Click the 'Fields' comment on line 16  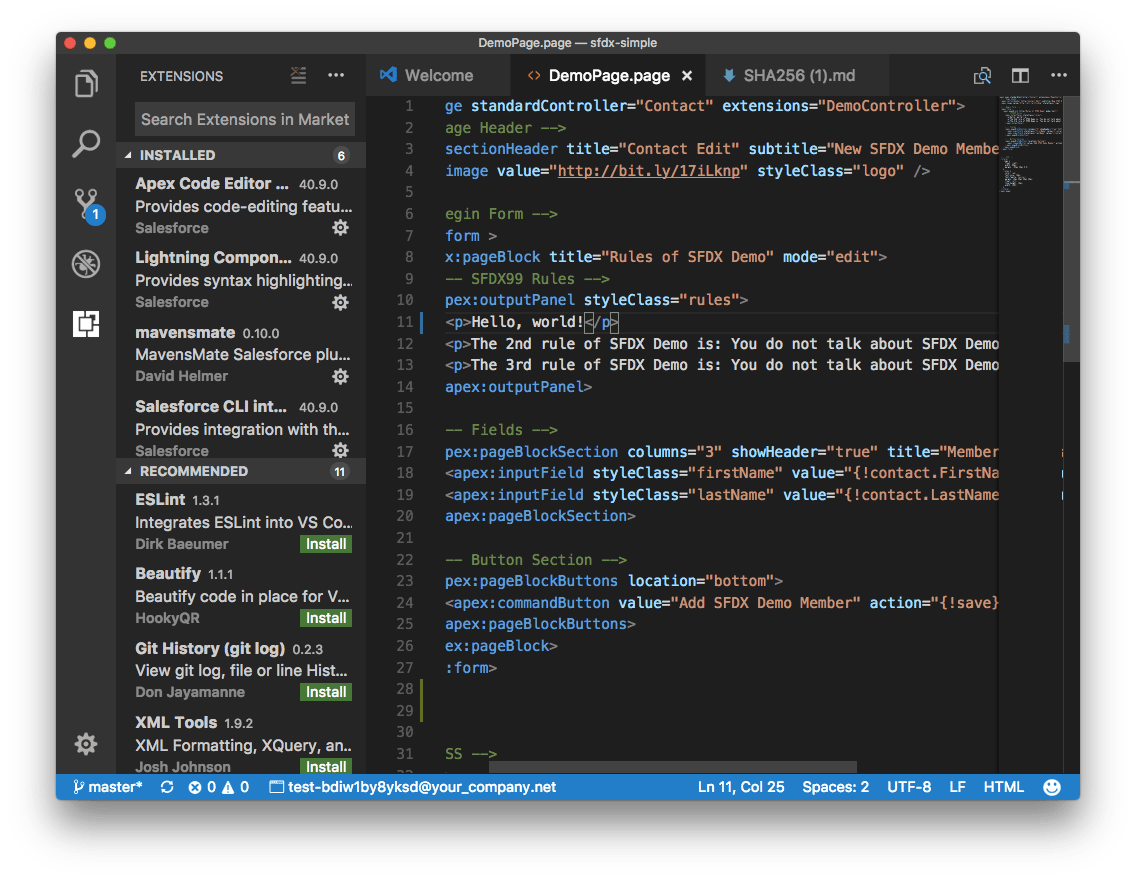501,429
